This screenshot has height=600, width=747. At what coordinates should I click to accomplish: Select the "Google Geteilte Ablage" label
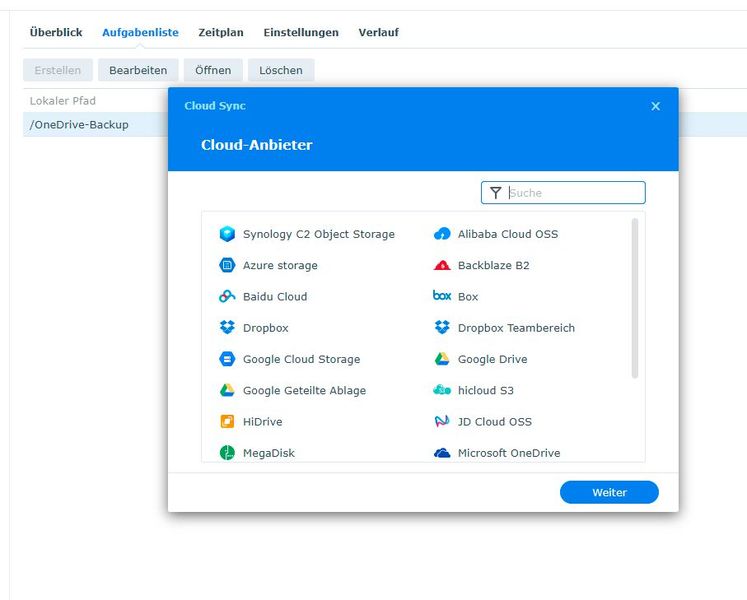[x=304, y=390]
